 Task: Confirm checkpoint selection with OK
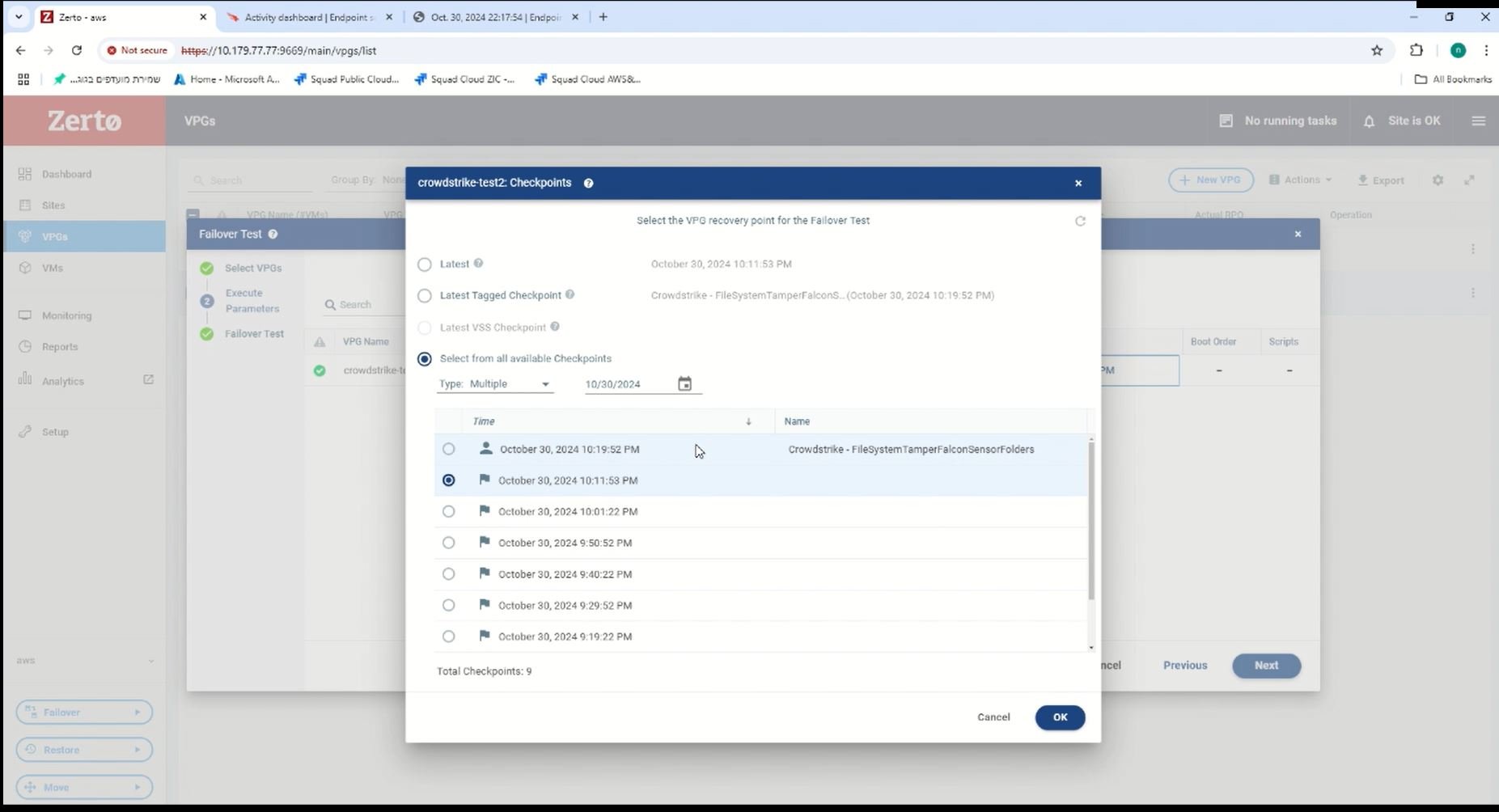(1060, 717)
